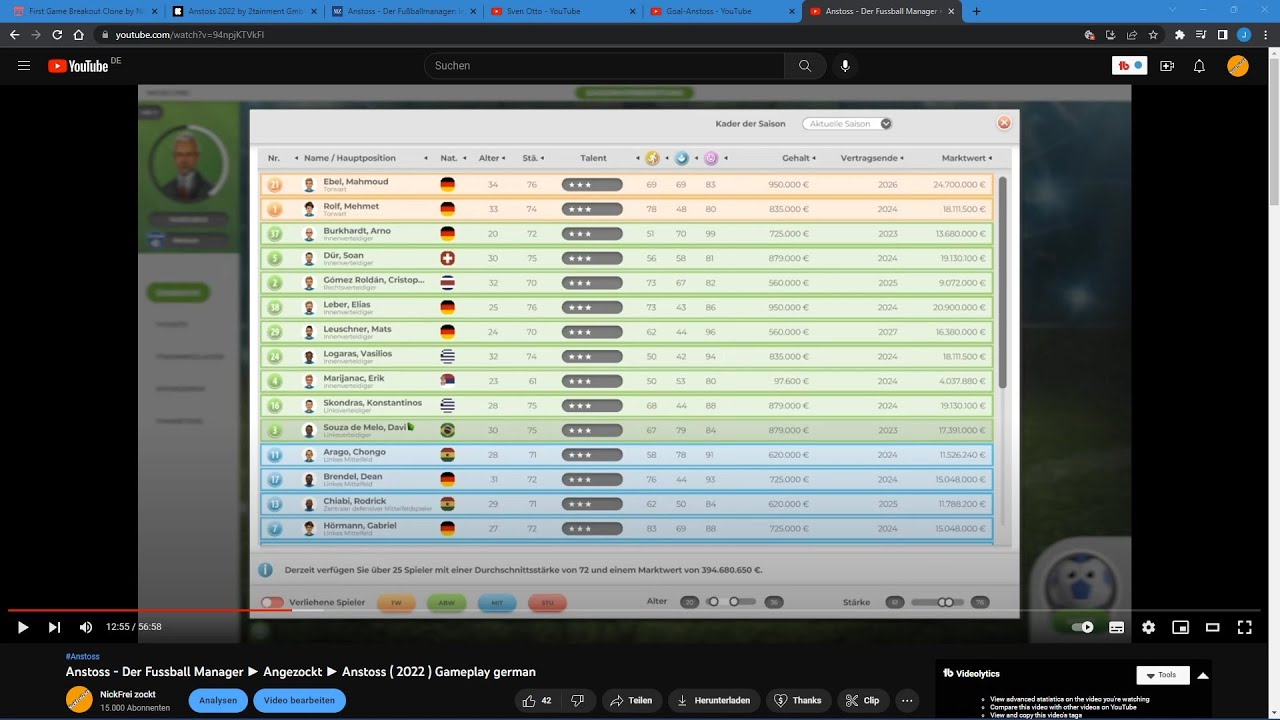This screenshot has height=720, width=1280.
Task: Toggle the TW position filter
Action: point(396,603)
